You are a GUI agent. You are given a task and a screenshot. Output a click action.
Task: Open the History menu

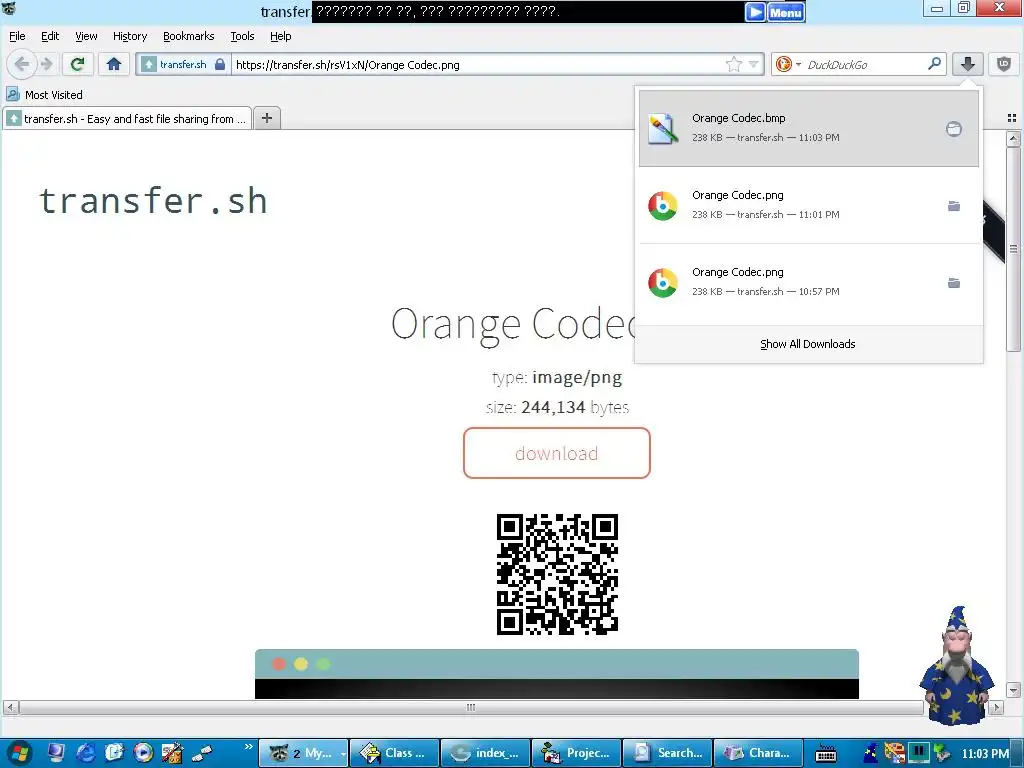click(130, 36)
